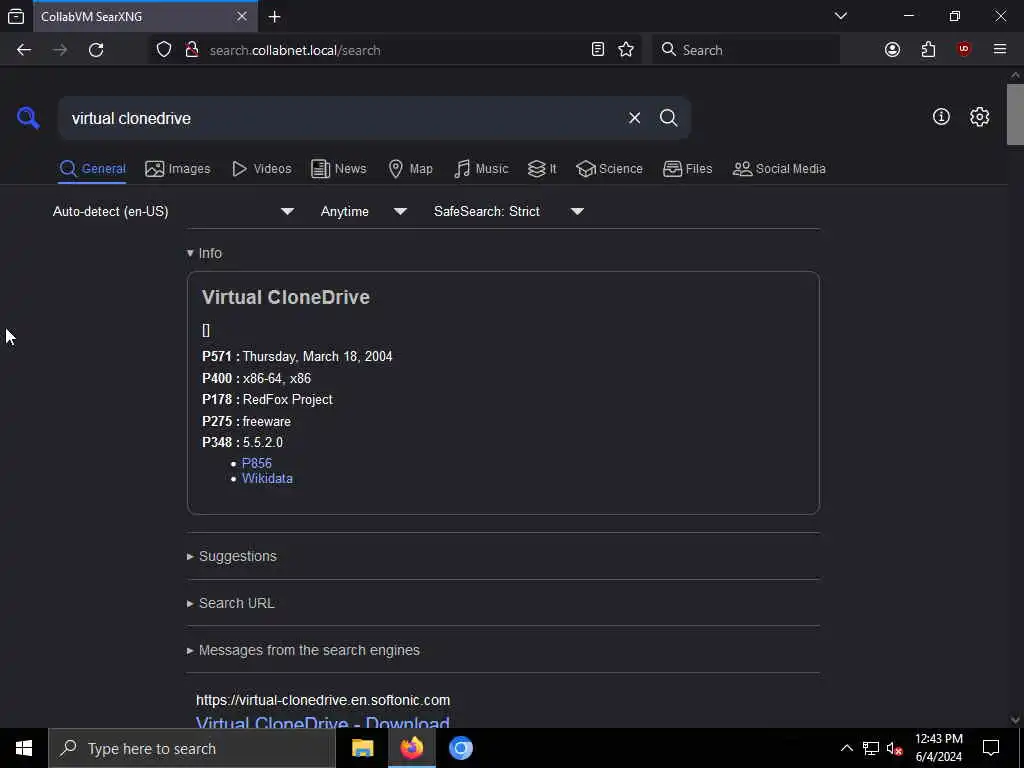The height and width of the screenshot is (768, 1024).
Task: Toggle reader view icon
Action: 598,50
